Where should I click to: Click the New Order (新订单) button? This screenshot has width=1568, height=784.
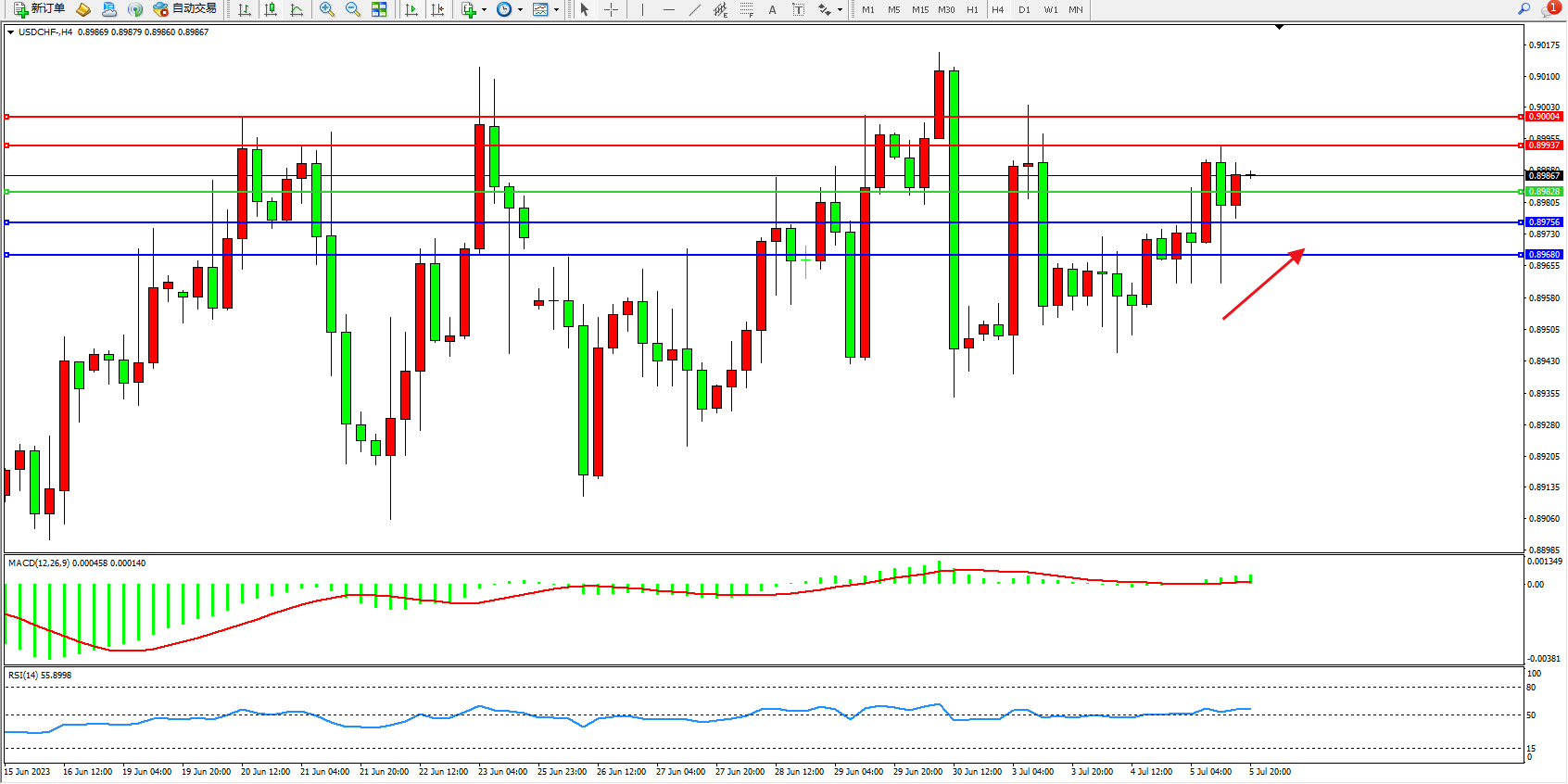pyautogui.click(x=39, y=9)
